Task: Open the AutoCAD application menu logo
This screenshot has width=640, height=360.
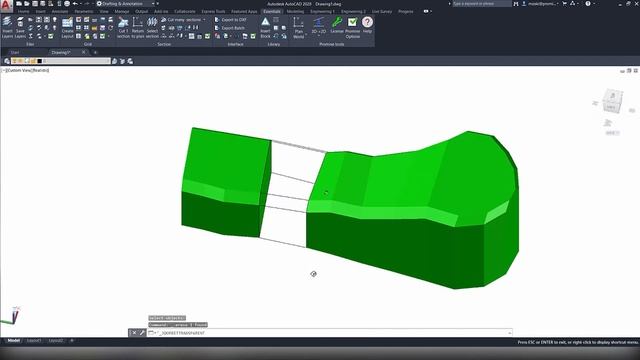Action: coord(6,6)
